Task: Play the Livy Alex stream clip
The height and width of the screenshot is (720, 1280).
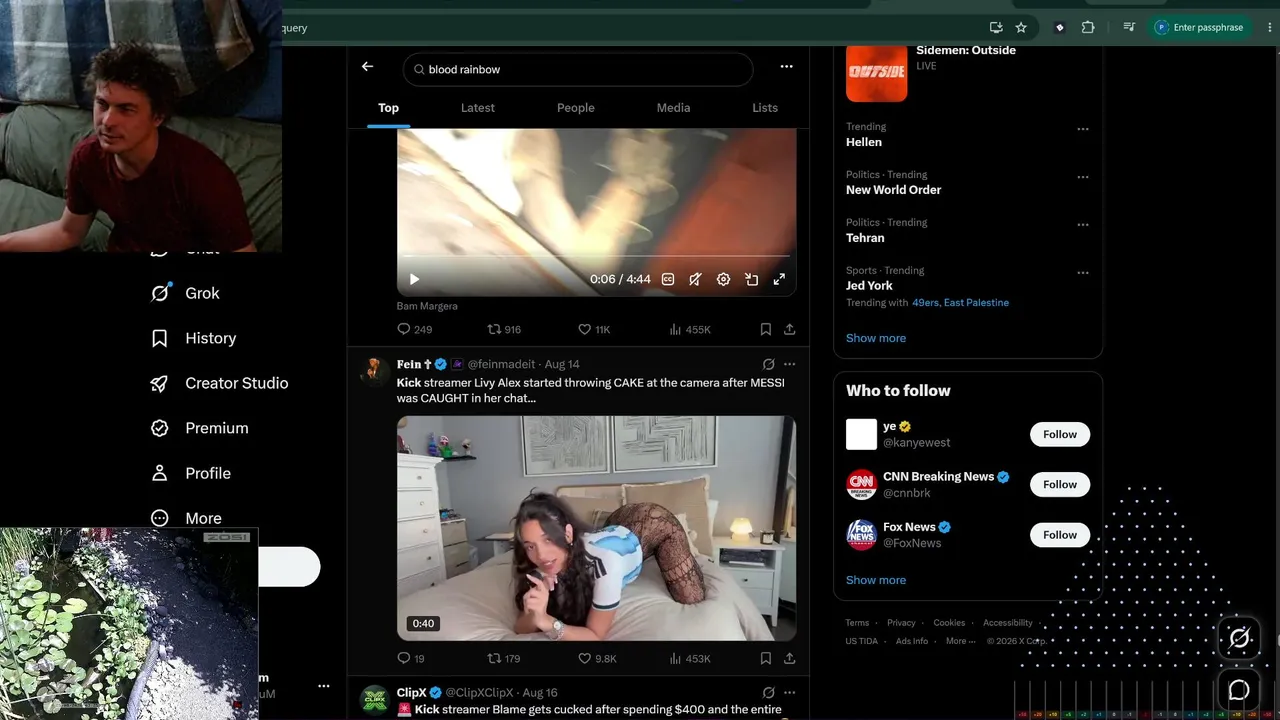Action: tap(596, 528)
